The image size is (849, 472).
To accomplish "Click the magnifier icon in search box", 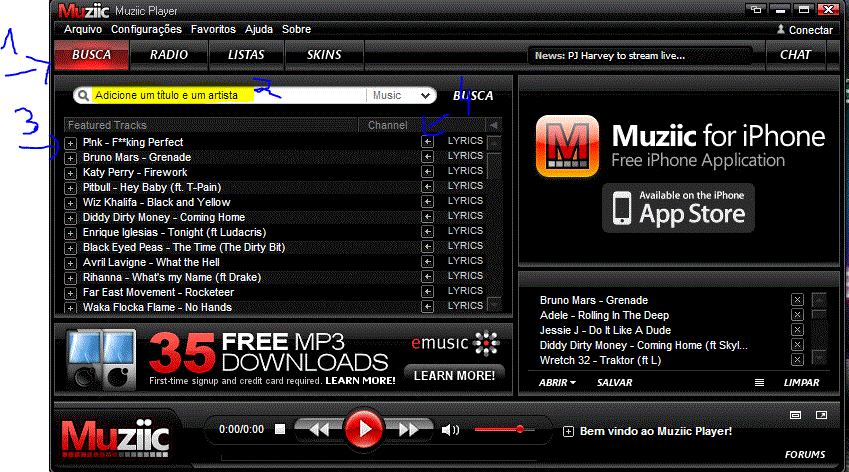I will pos(83,95).
